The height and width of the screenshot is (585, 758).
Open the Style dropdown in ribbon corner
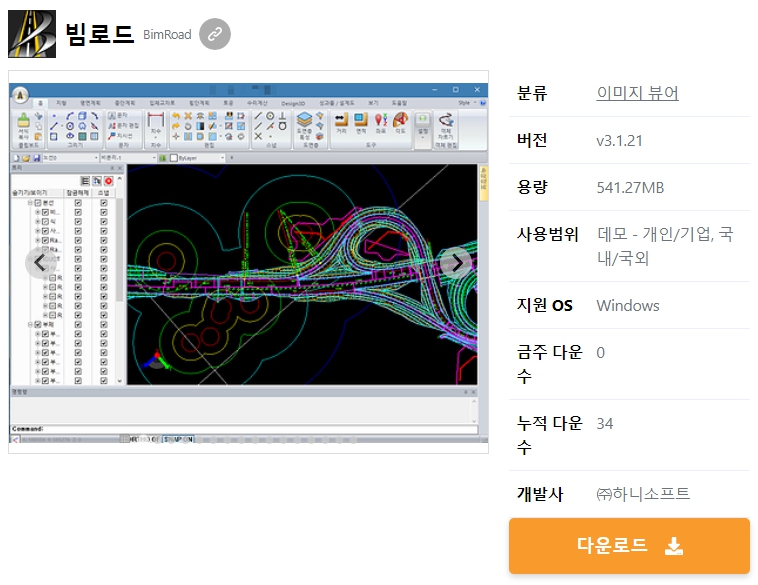point(466,103)
